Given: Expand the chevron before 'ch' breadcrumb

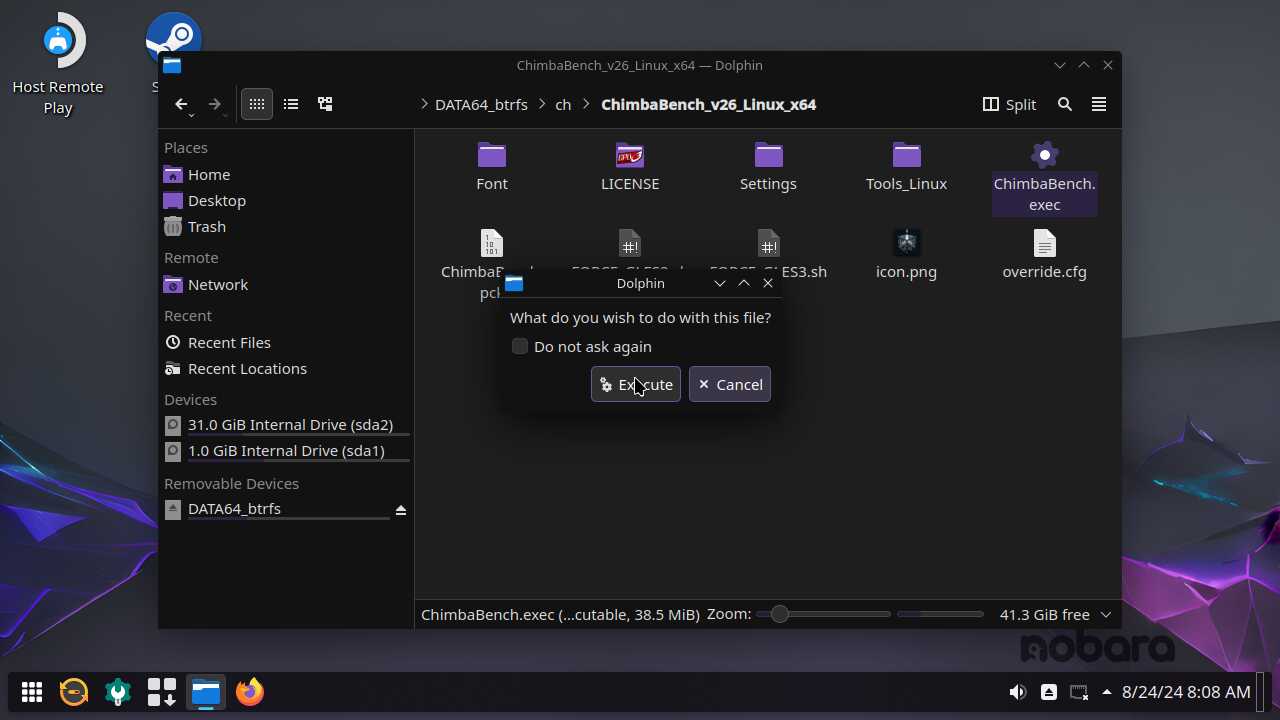Looking at the screenshot, I should 543,104.
